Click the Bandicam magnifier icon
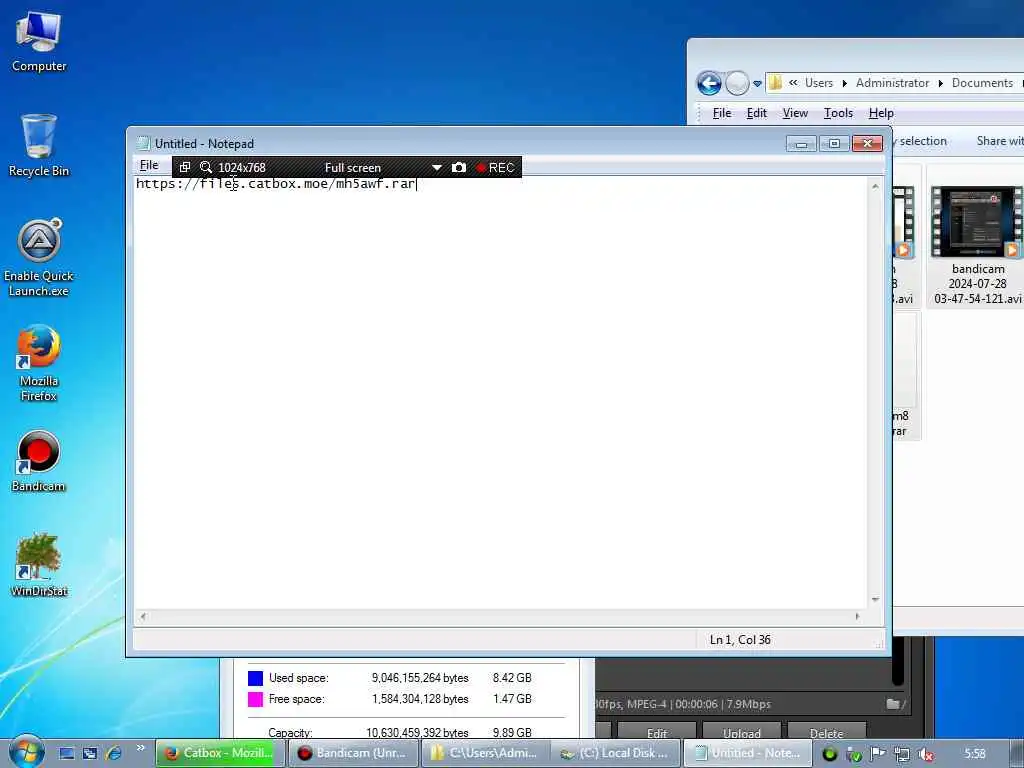 (206, 167)
